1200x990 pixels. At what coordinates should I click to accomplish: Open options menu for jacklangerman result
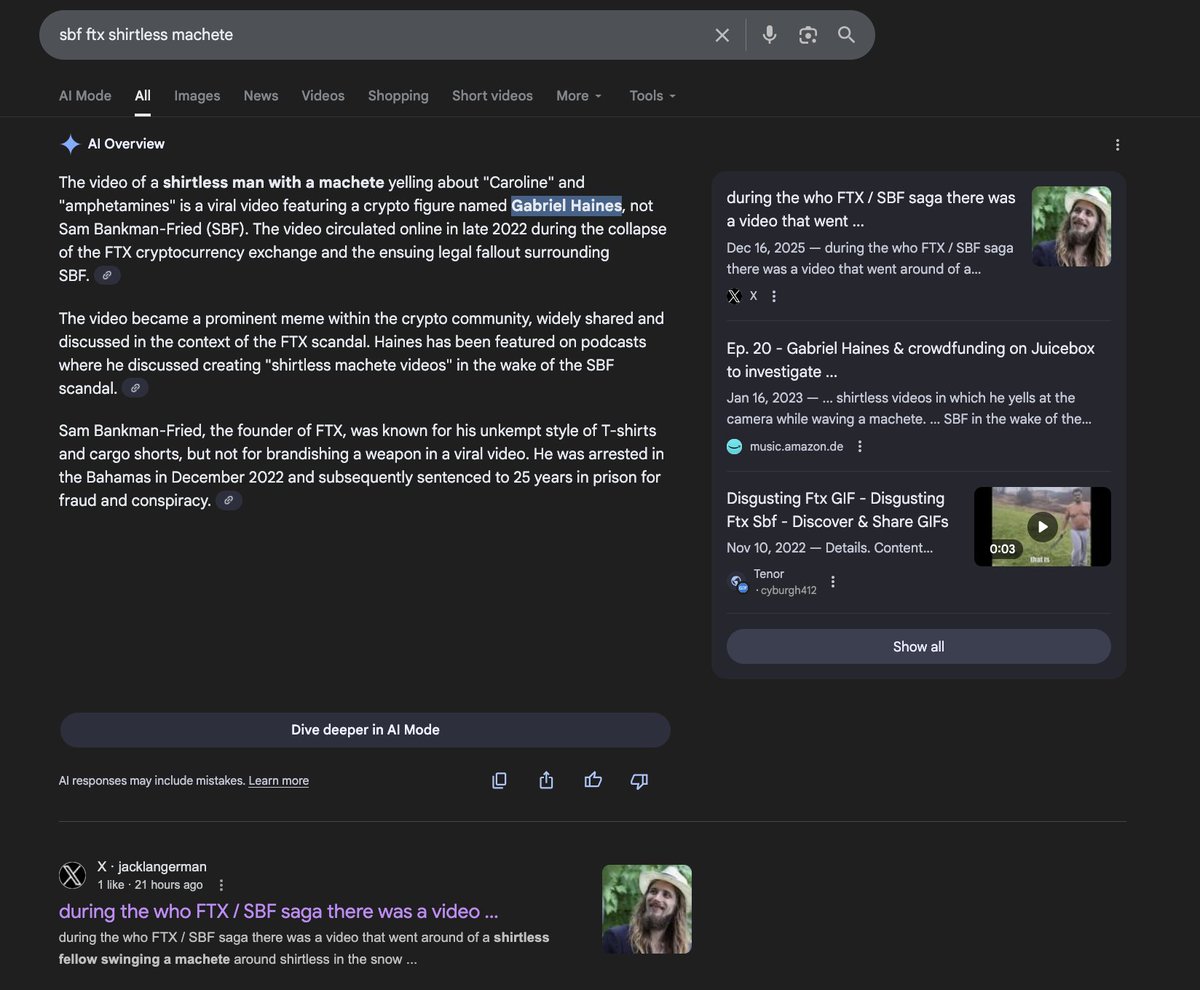[221, 885]
